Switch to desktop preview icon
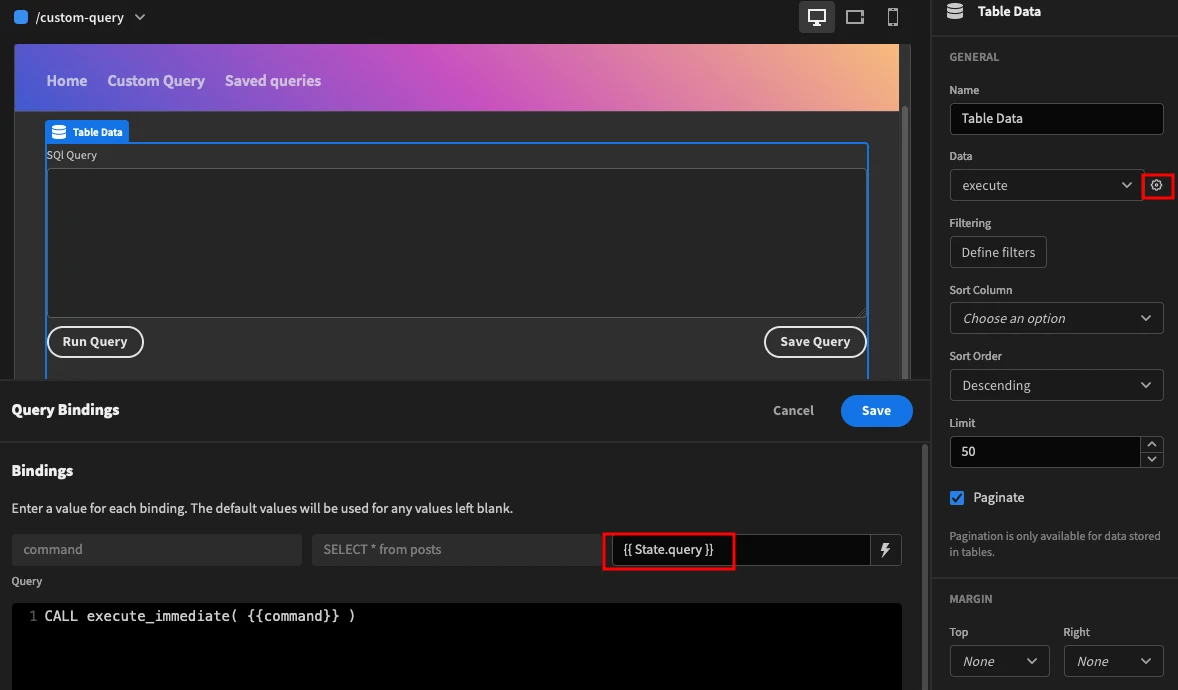The height and width of the screenshot is (690, 1178). pos(817,17)
